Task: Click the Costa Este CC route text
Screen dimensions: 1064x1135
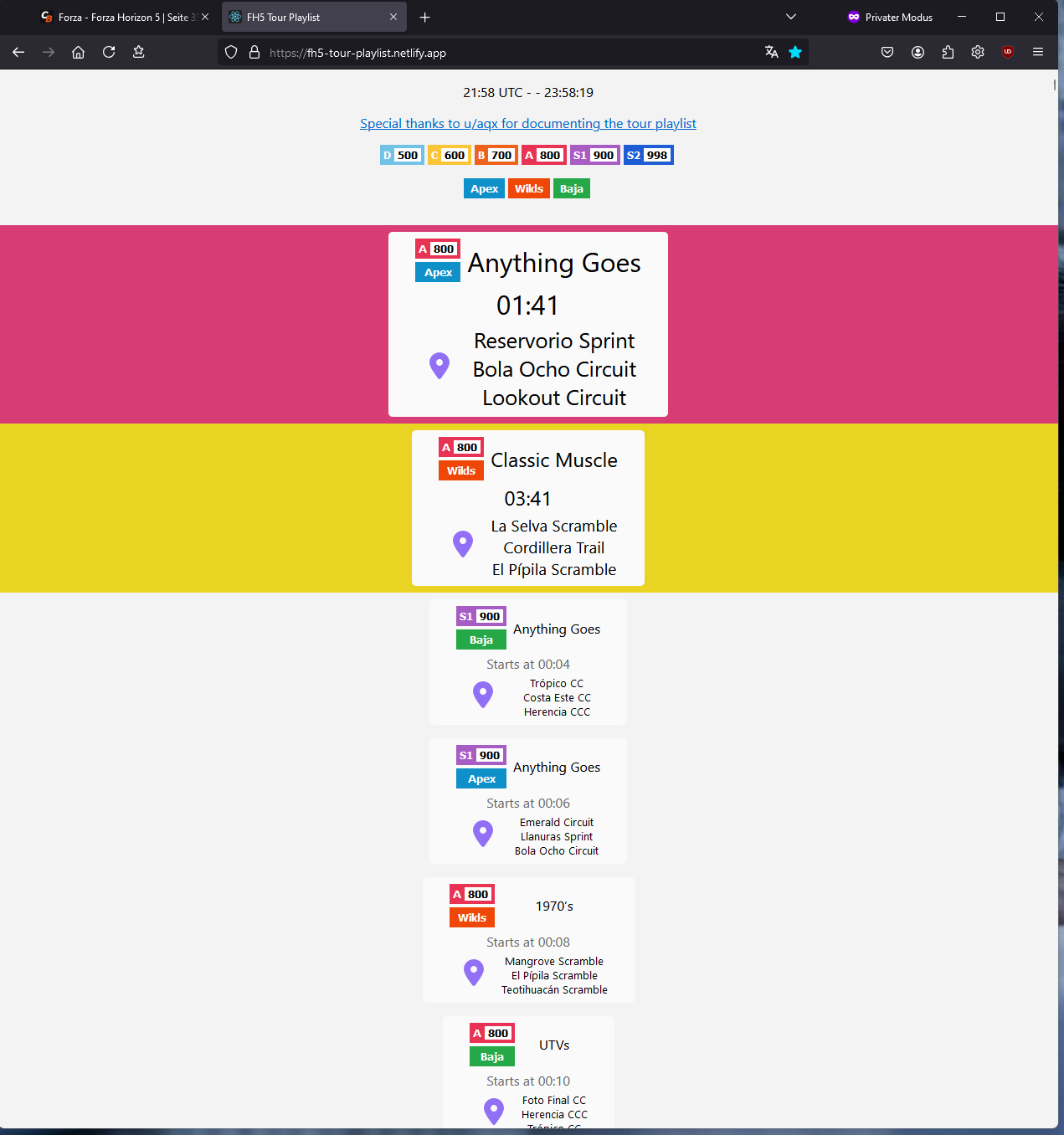Action: coord(557,698)
